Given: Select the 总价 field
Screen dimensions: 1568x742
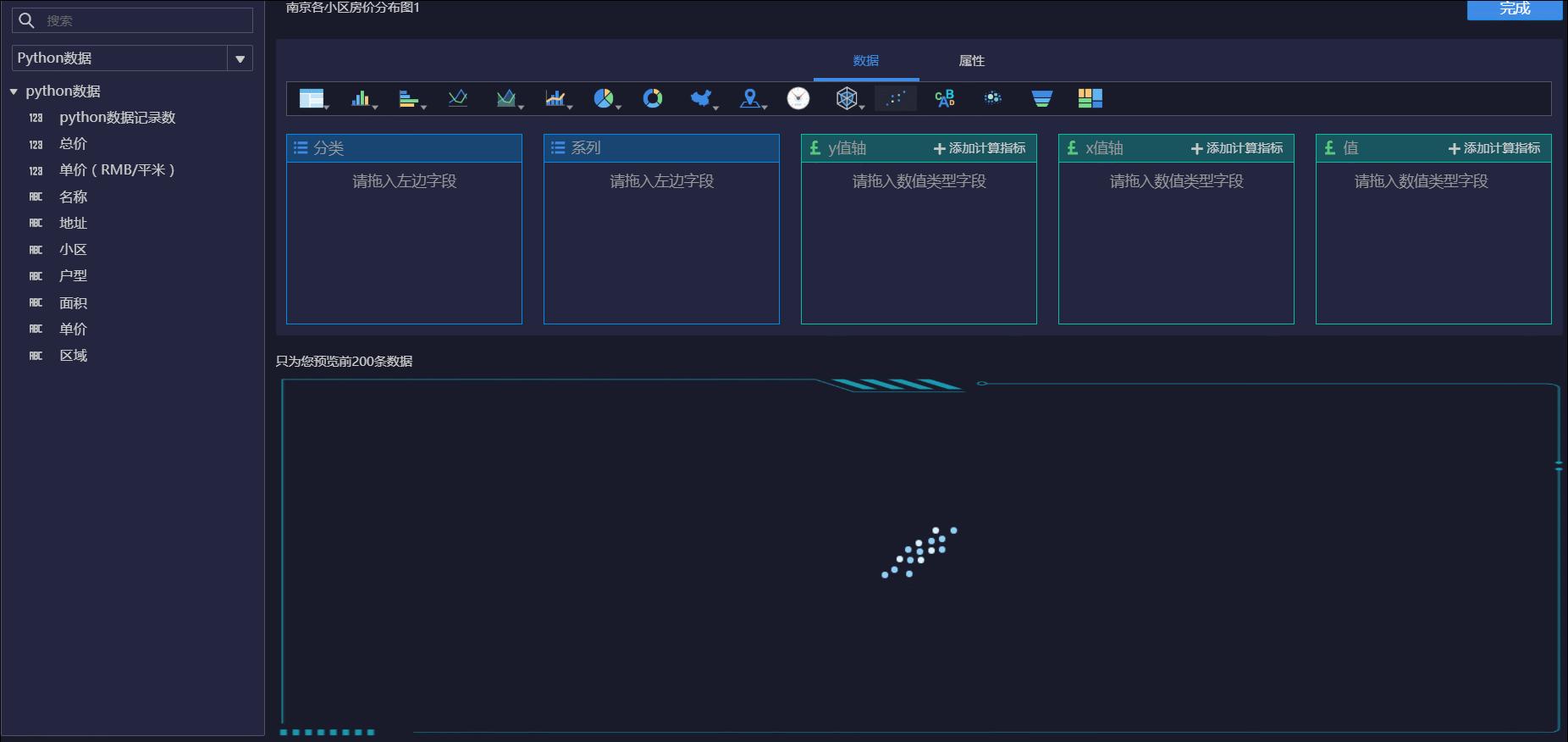Looking at the screenshot, I should (x=73, y=144).
